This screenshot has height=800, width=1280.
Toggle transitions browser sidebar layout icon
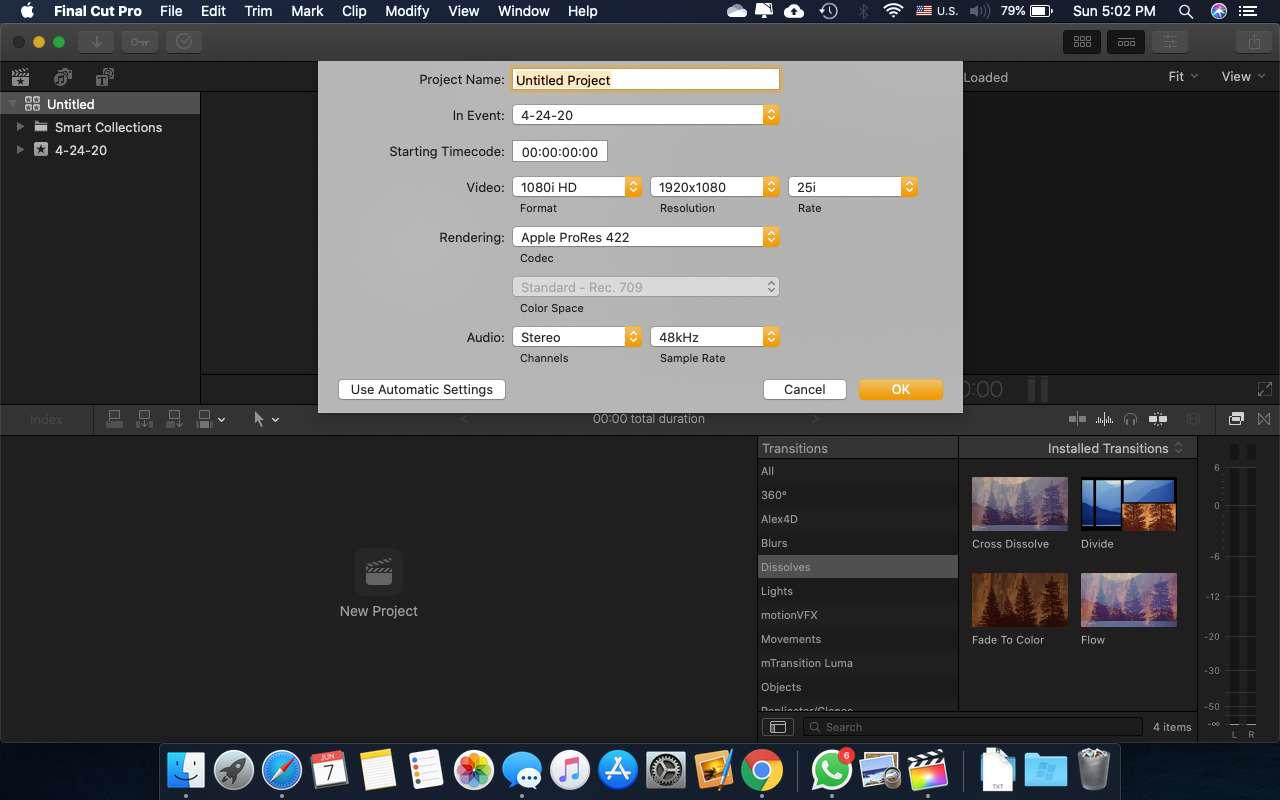coord(777,727)
